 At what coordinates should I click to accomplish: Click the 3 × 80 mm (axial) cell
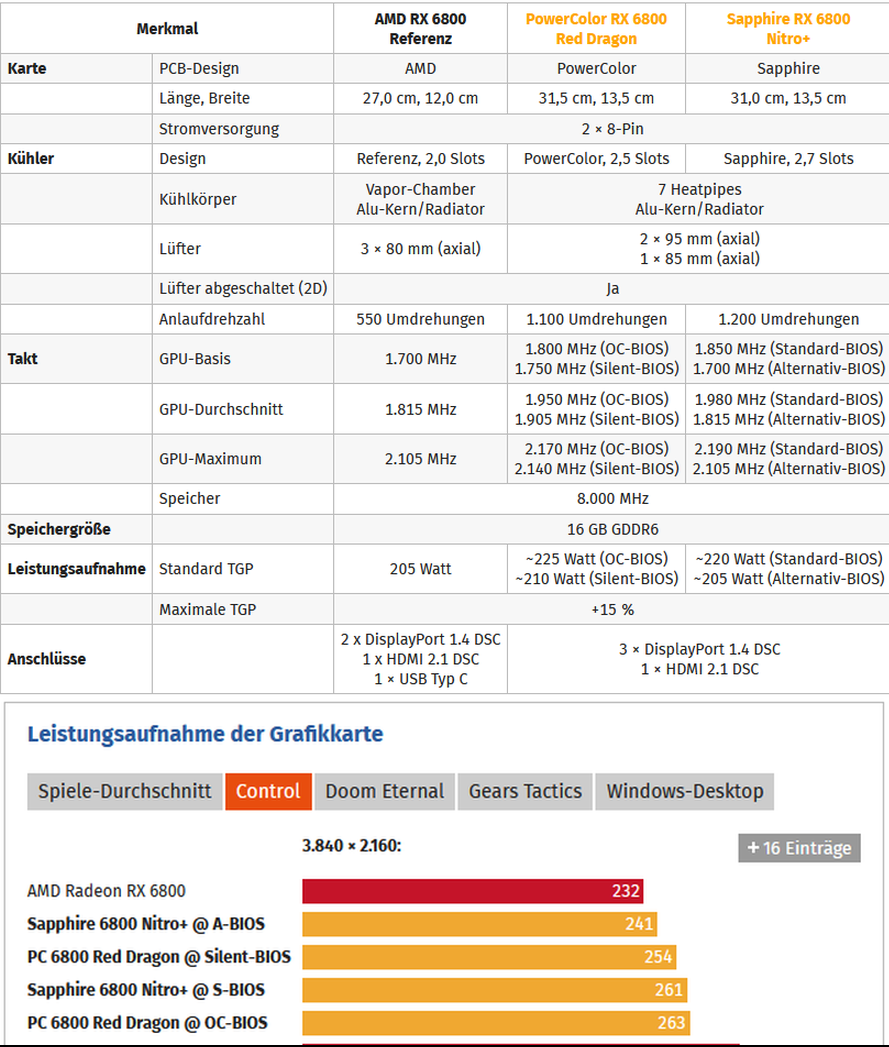420,248
